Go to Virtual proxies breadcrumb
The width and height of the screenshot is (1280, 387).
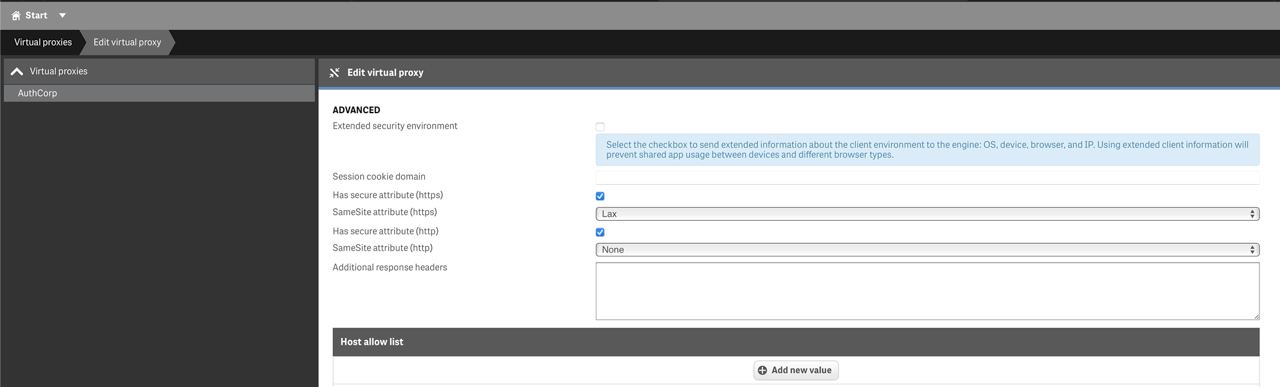[43, 42]
